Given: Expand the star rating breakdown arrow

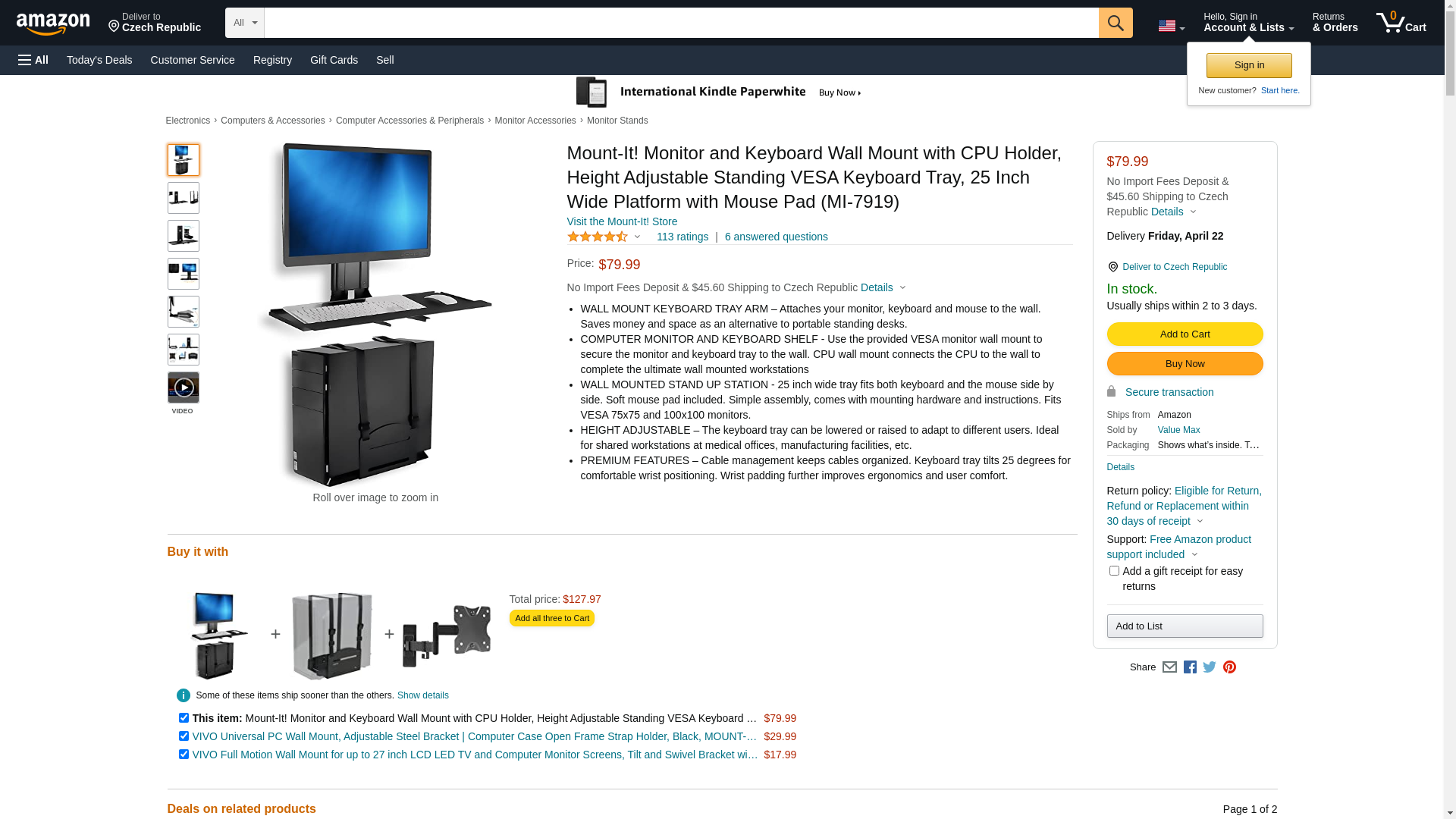Looking at the screenshot, I should point(637,237).
